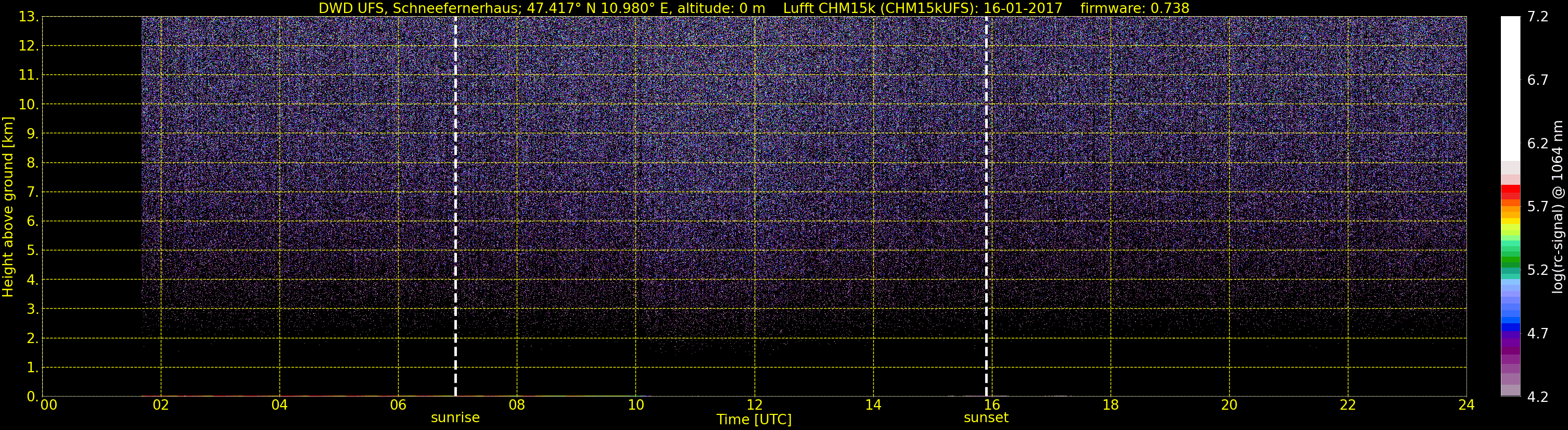The image size is (1568, 430).
Task: Click the height axis tick label at 11 km
Action: pos(29,75)
